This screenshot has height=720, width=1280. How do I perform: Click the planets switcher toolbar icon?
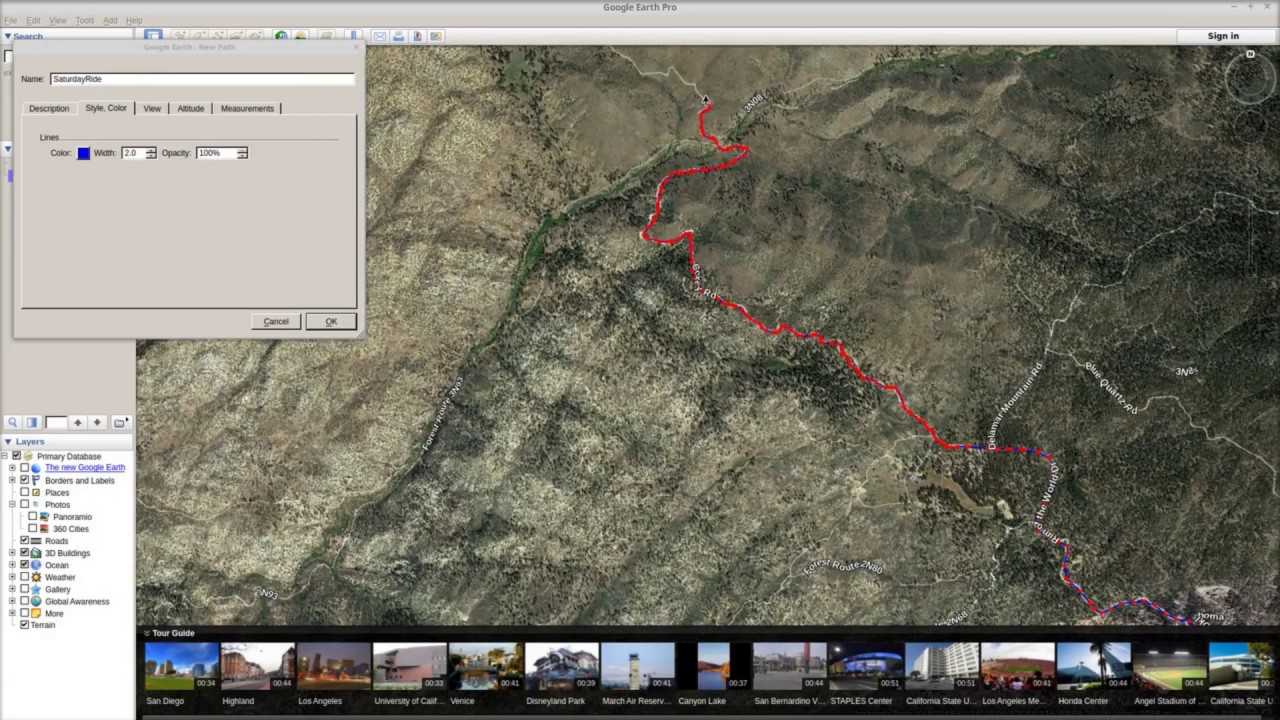click(325, 36)
